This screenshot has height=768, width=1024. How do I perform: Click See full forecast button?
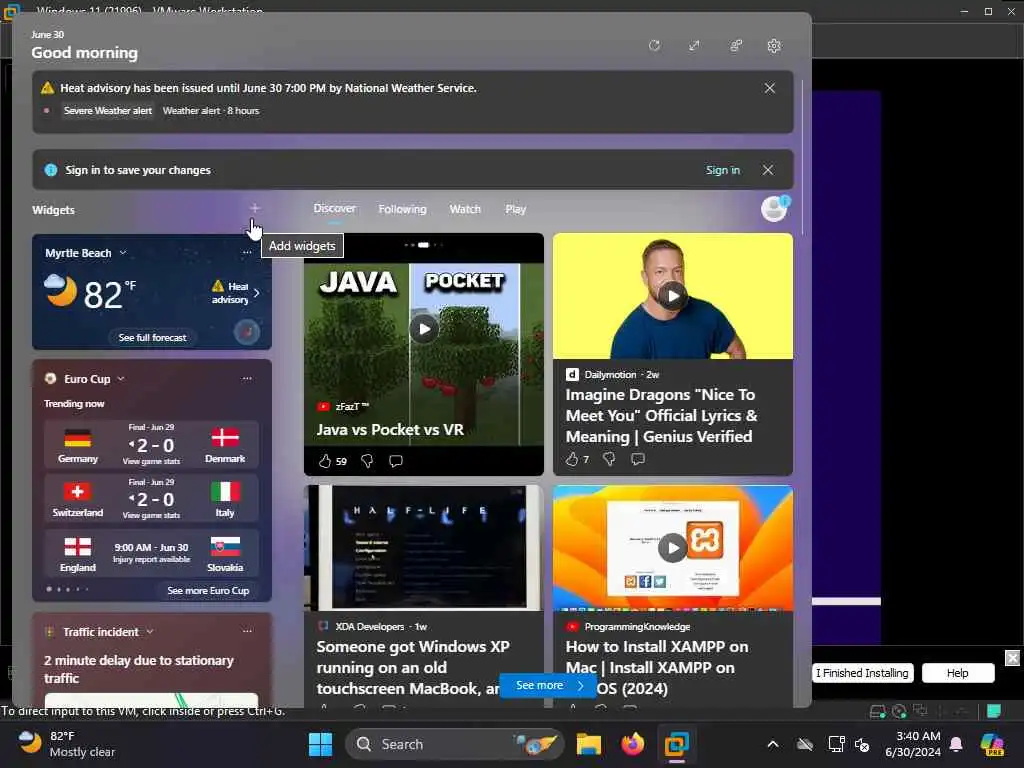click(x=152, y=338)
